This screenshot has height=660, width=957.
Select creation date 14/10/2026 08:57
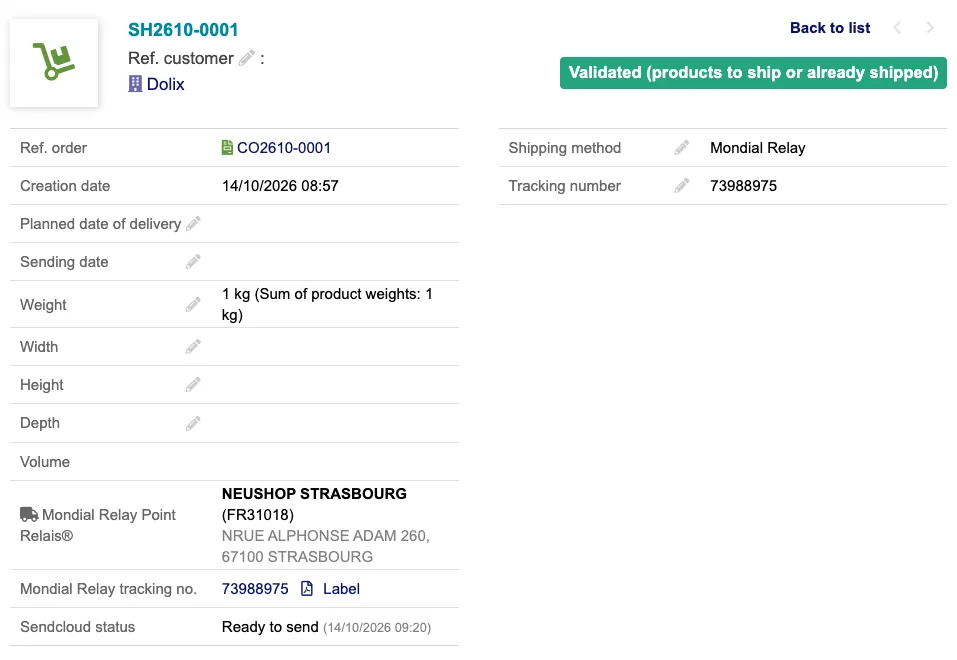(x=280, y=186)
